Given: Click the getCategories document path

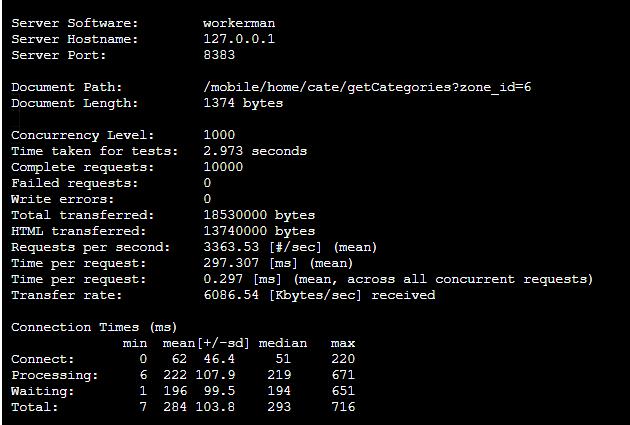Looking at the screenshot, I should pos(367,88).
